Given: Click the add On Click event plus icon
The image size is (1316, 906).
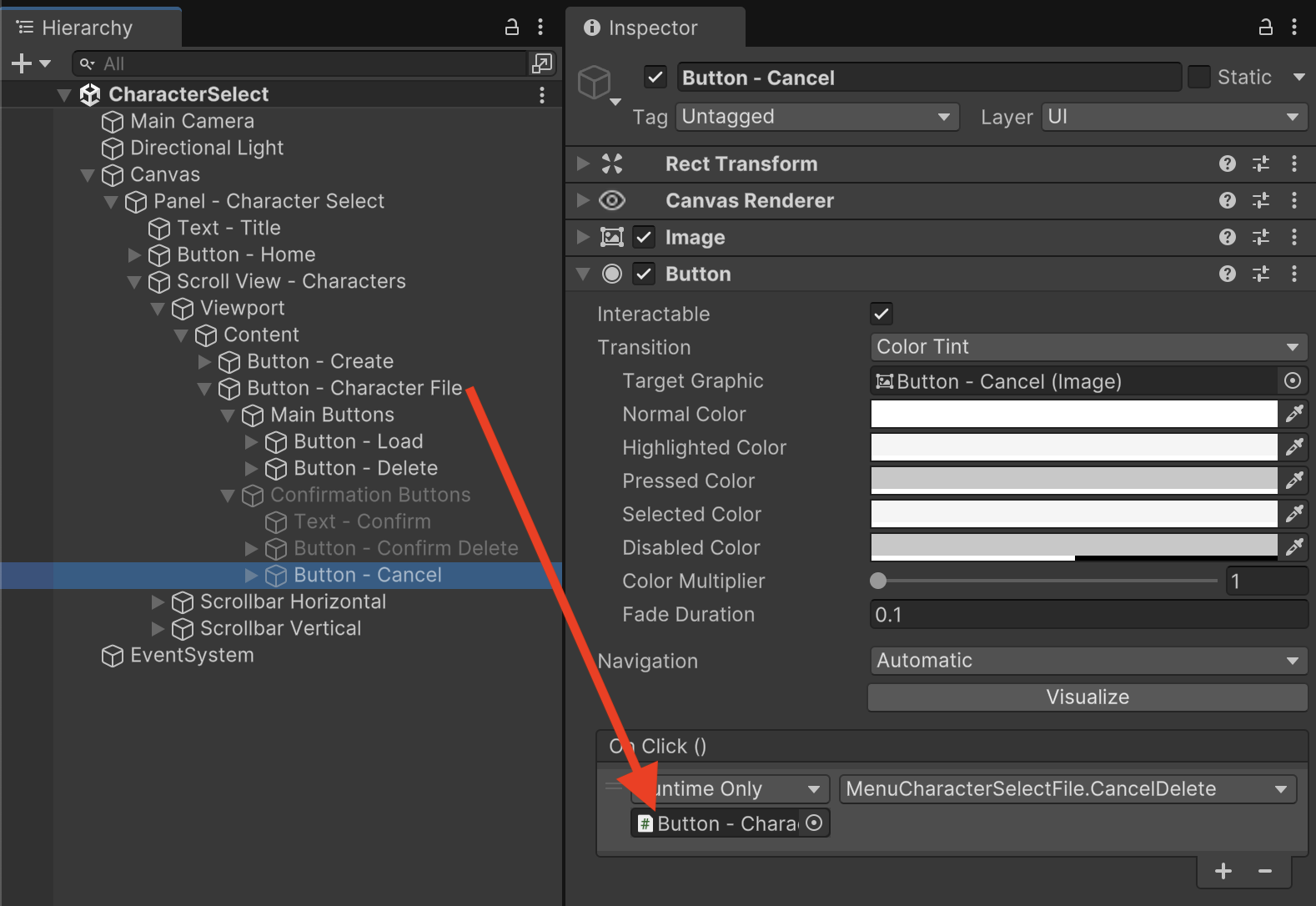Looking at the screenshot, I should click(x=1223, y=872).
